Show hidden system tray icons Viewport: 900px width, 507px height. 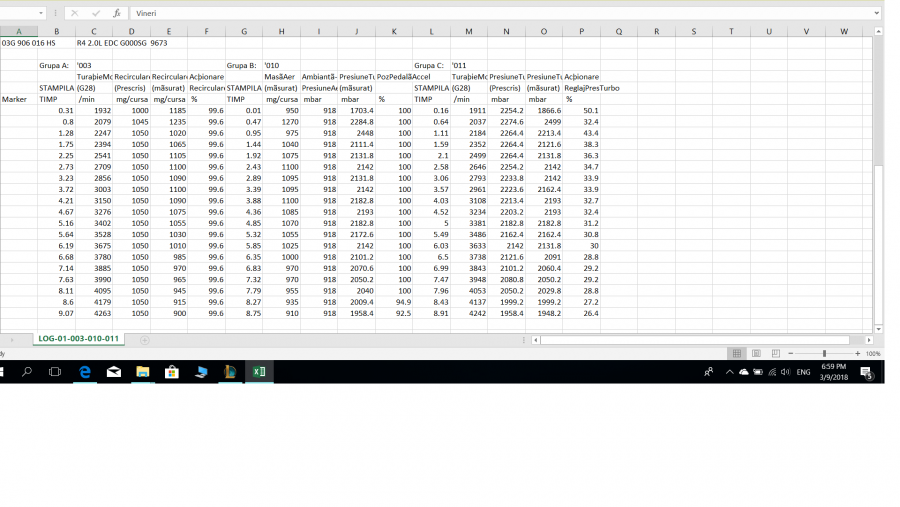tap(729, 372)
